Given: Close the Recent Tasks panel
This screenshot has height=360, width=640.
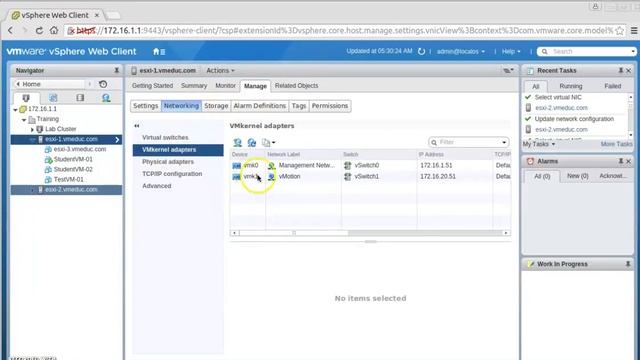Looking at the screenshot, I should click(x=629, y=71).
